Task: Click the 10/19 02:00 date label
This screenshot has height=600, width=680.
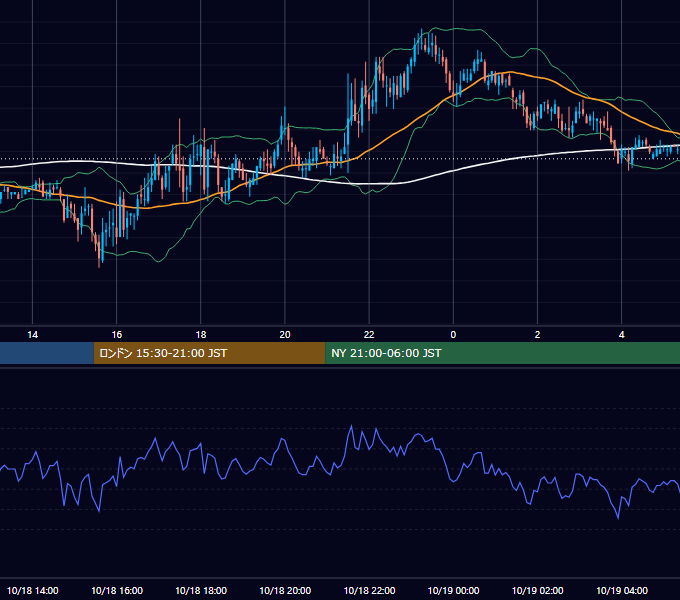Action: tap(537, 590)
